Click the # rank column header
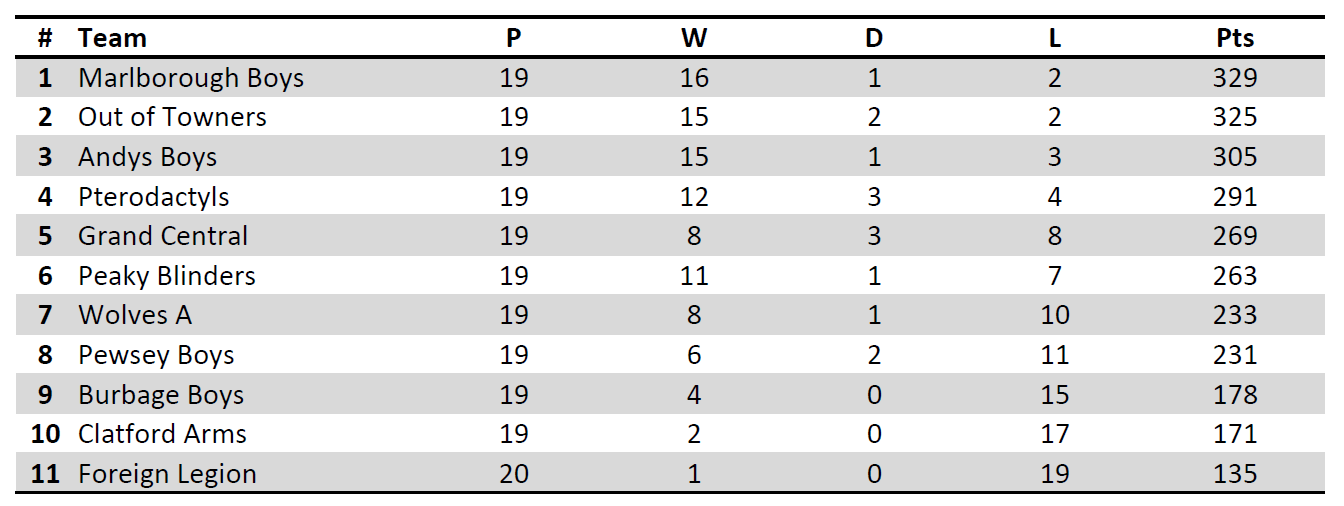Image resolution: width=1344 pixels, height=506 pixels. (45, 38)
